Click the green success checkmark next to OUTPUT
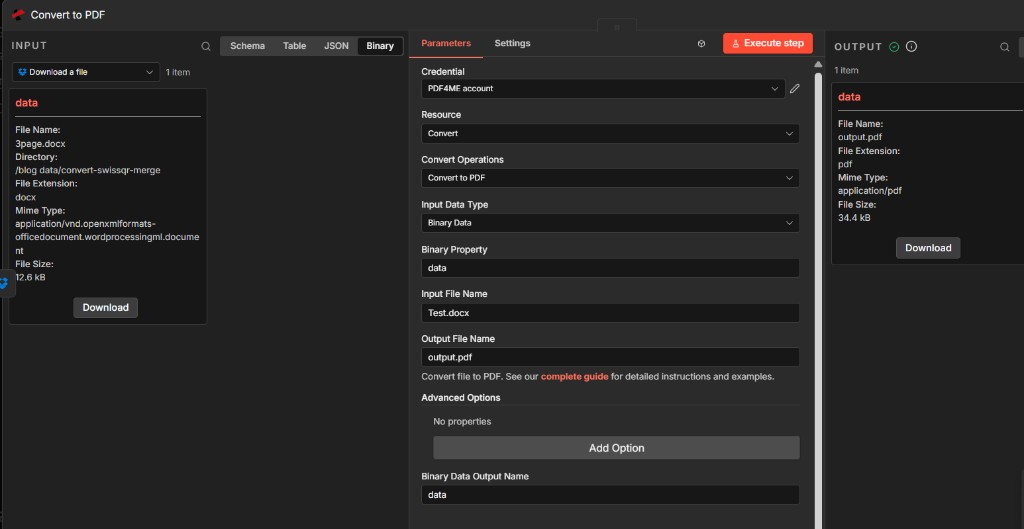The width and height of the screenshot is (1024, 529). [x=894, y=47]
